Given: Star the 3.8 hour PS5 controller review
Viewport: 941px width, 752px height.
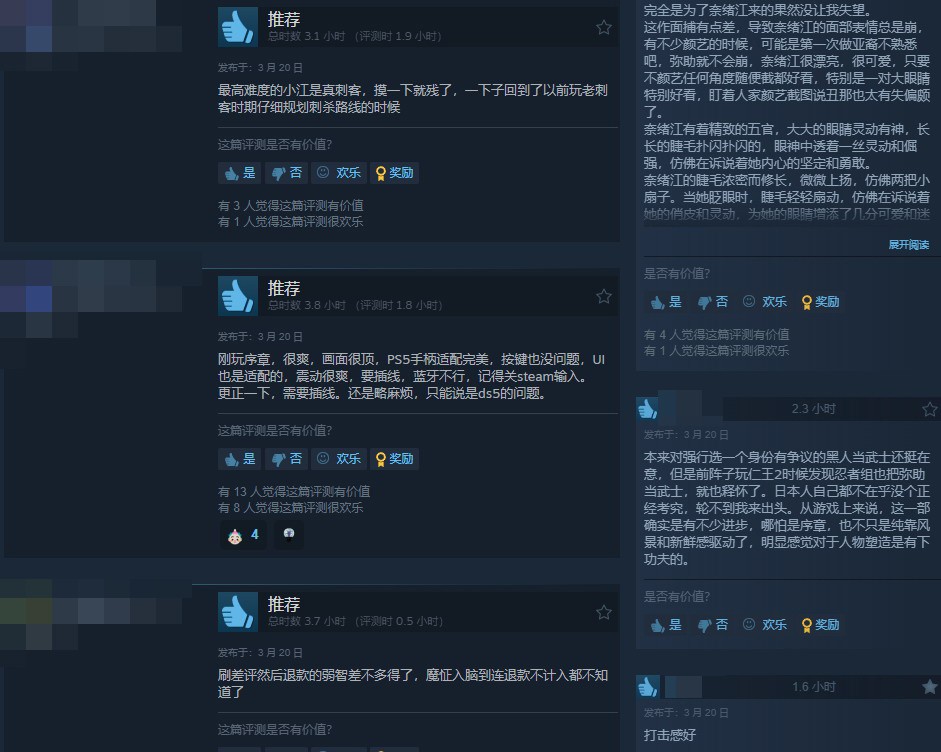Looking at the screenshot, I should click(x=604, y=296).
